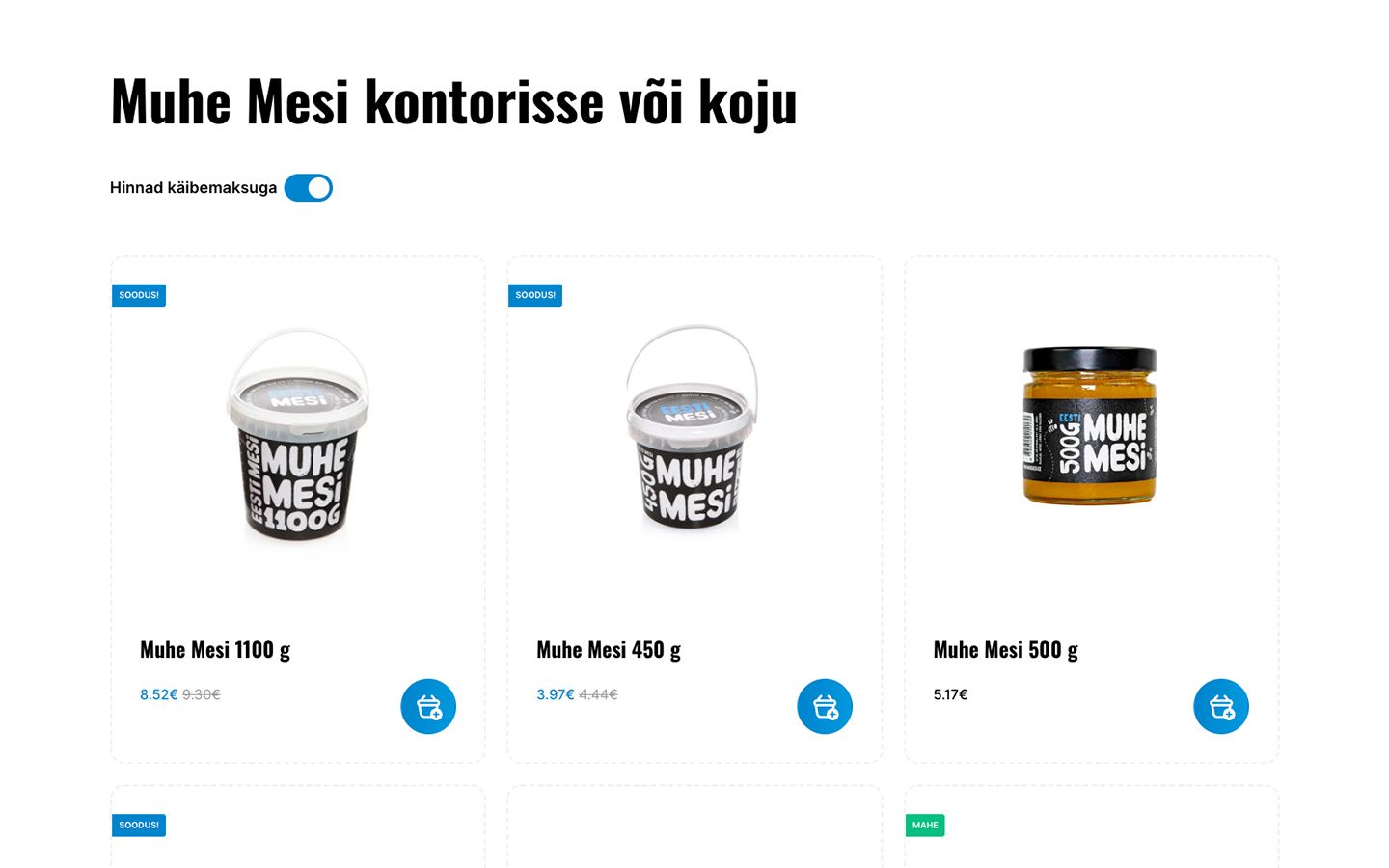Click the 8.52€ sale price
Viewport: 1389px width, 868px height.
(158, 694)
